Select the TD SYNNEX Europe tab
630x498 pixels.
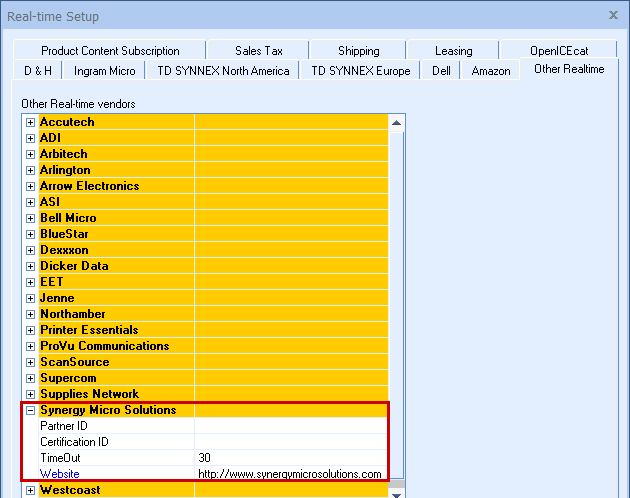[360, 71]
